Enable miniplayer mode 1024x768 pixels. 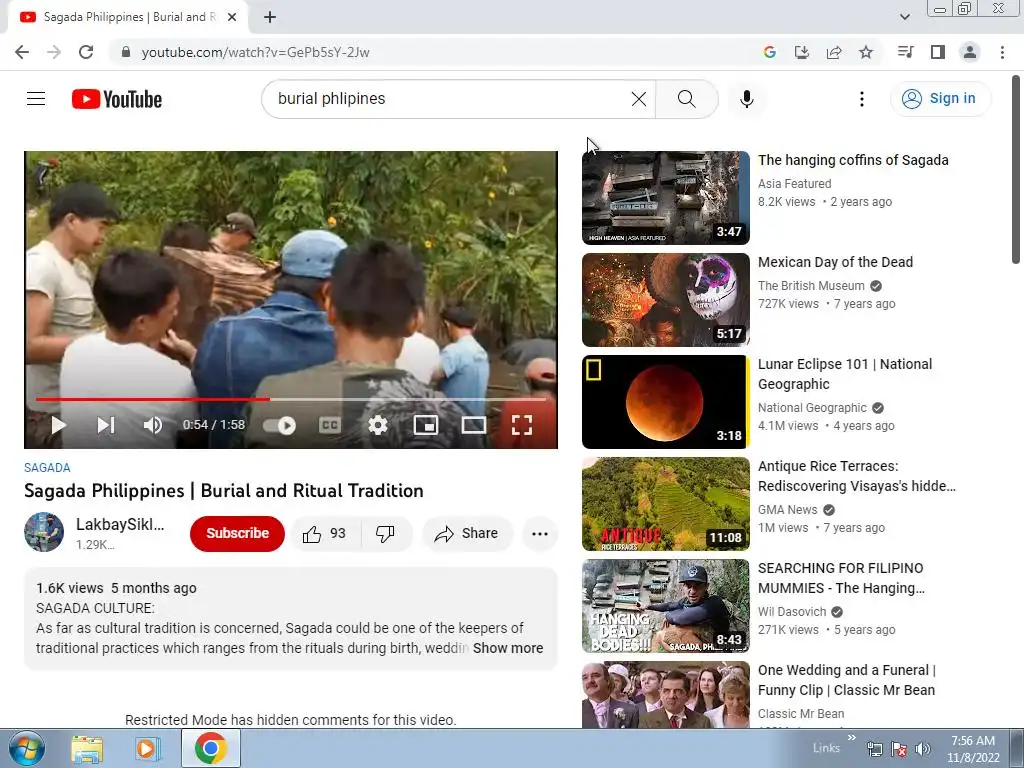(426, 425)
